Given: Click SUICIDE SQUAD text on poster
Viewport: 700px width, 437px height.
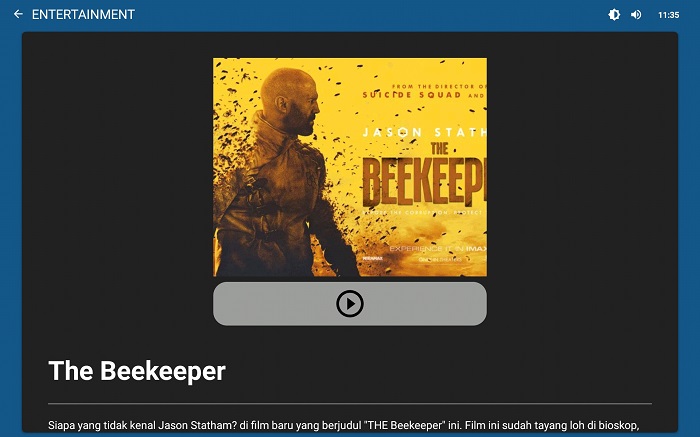Looking at the screenshot, I should tap(412, 95).
